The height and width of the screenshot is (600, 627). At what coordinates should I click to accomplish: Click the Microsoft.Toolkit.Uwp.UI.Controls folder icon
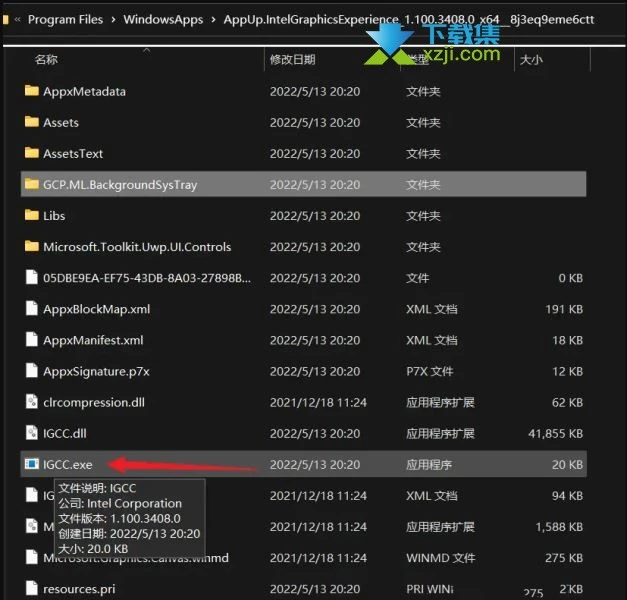click(32, 246)
